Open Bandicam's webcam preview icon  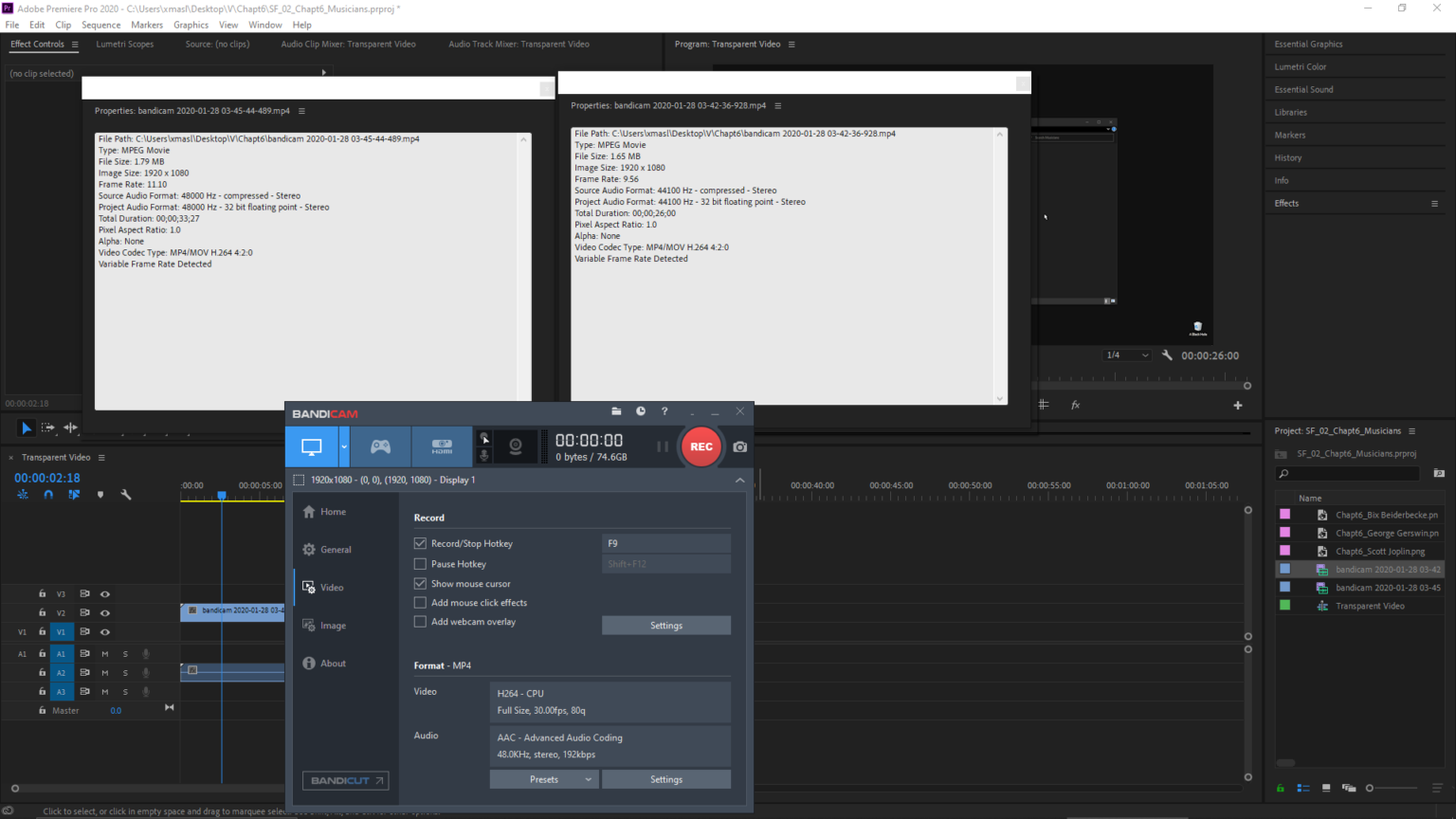[x=513, y=446]
